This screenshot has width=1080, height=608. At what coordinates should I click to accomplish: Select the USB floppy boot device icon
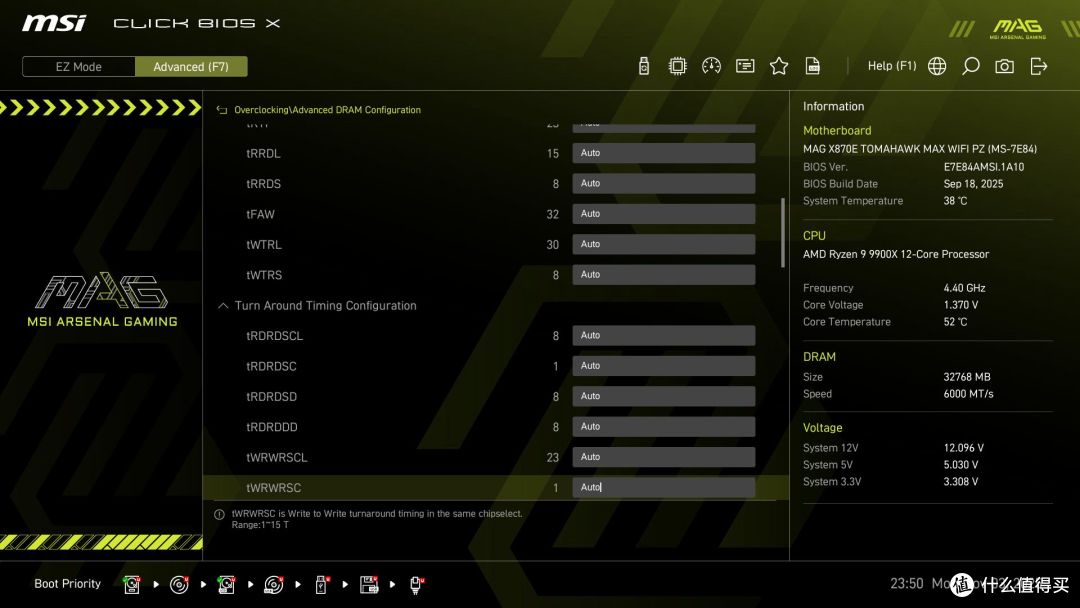point(368,585)
